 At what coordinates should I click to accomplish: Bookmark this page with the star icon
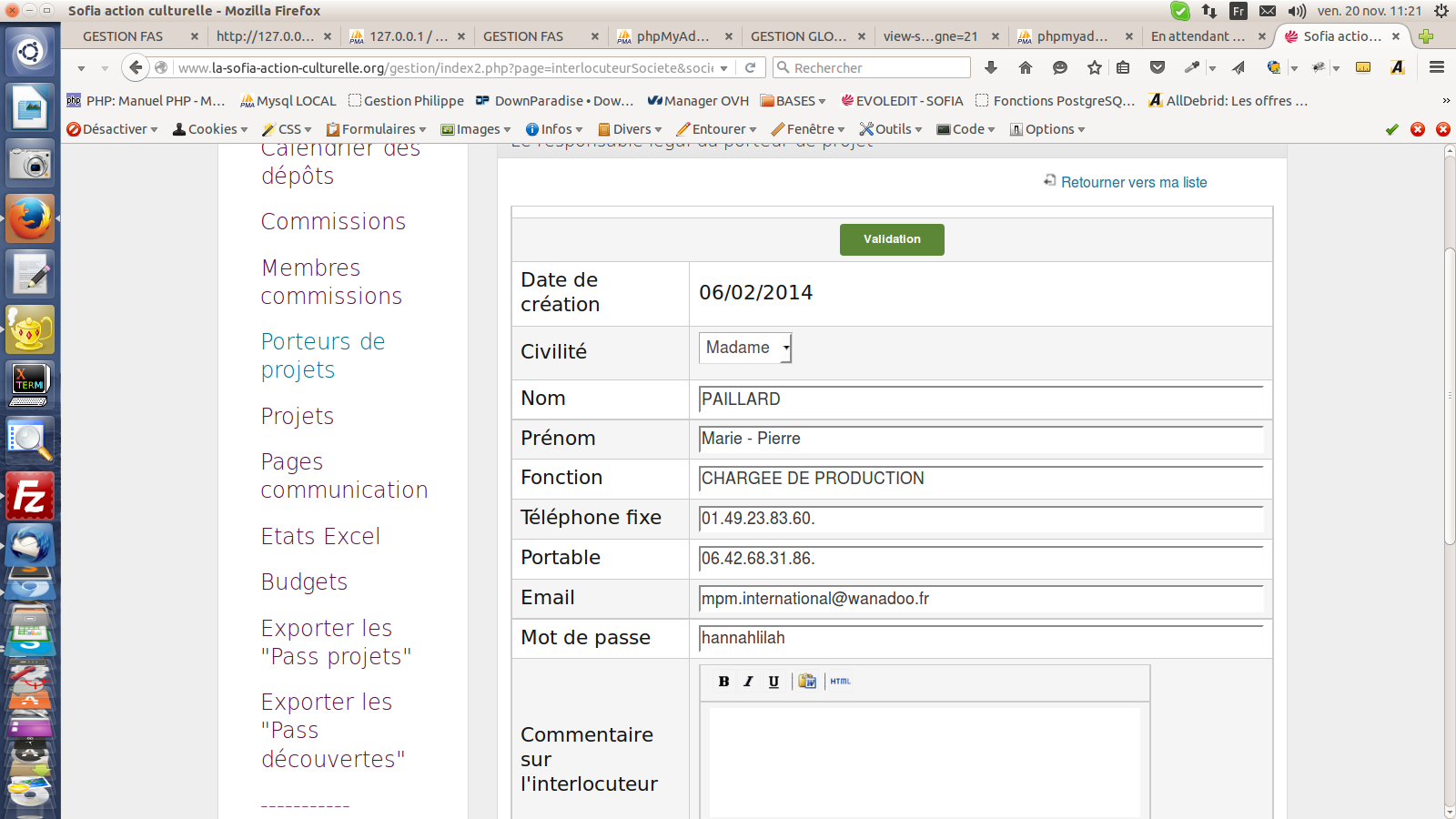[1094, 67]
